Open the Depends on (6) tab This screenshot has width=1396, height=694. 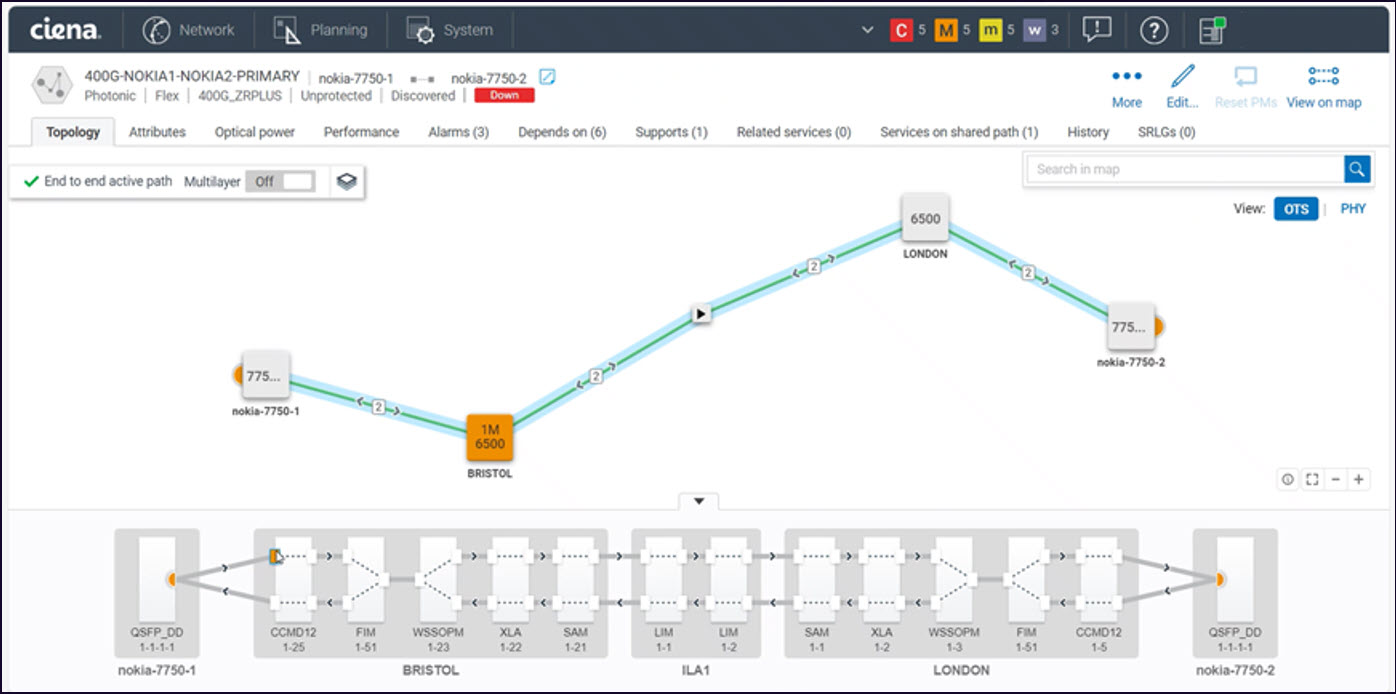point(562,132)
